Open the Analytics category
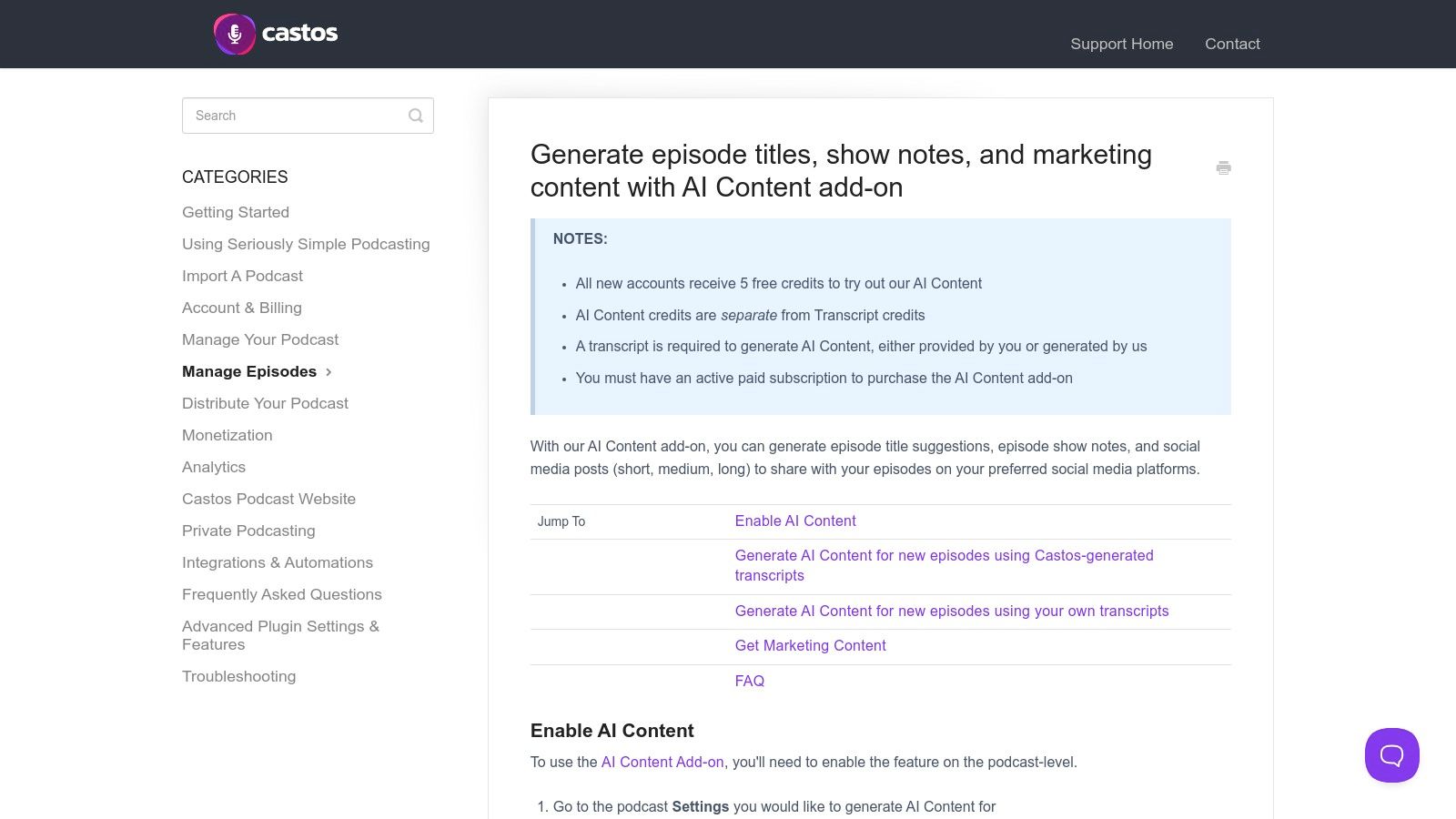Screen dimensions: 1456x819 [x=214, y=467]
